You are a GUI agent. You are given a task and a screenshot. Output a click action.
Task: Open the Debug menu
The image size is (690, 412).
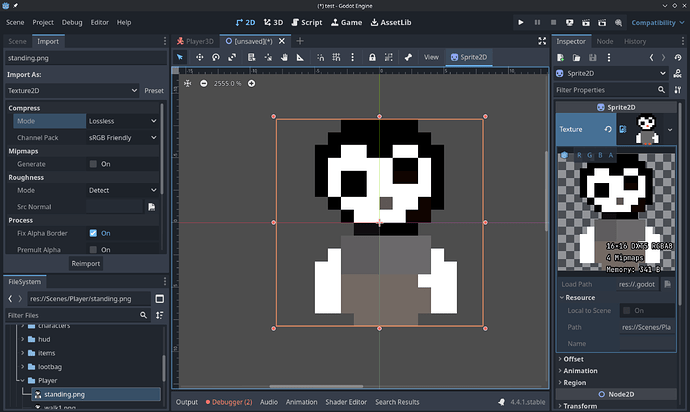click(72, 22)
